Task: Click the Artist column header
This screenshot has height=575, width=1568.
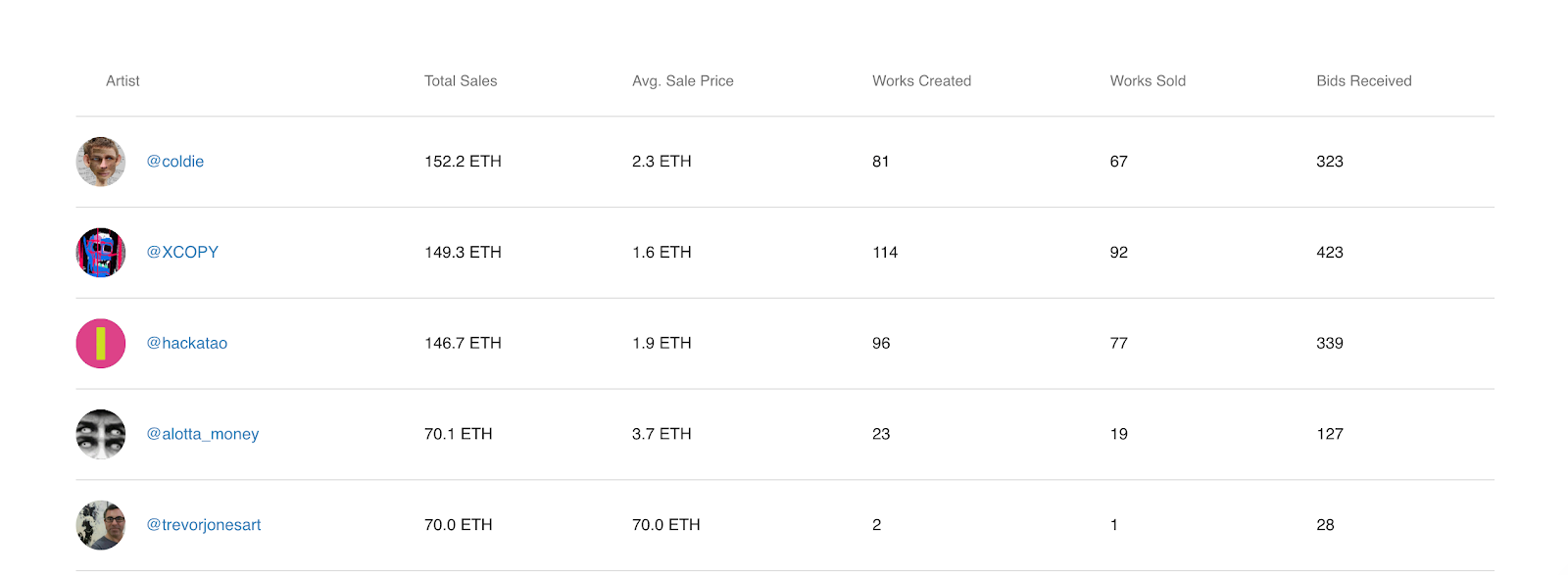Action: (122, 81)
